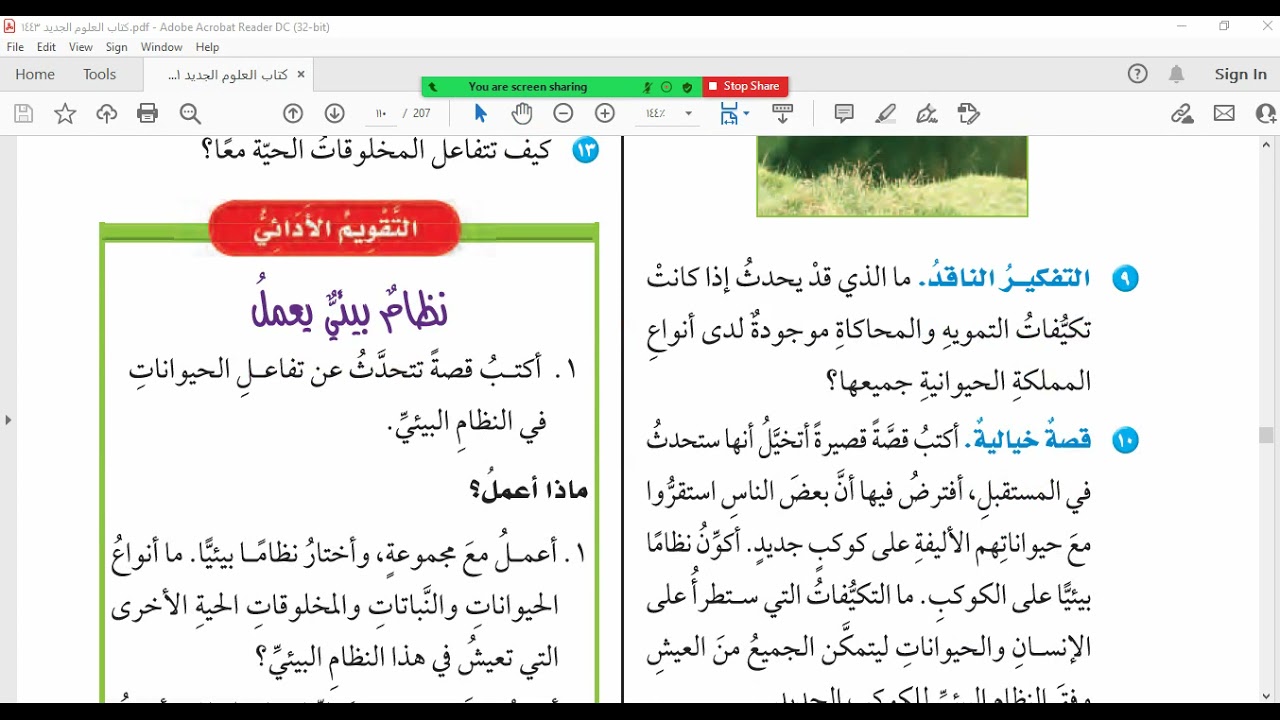Switch to the Home tab

pos(35,74)
